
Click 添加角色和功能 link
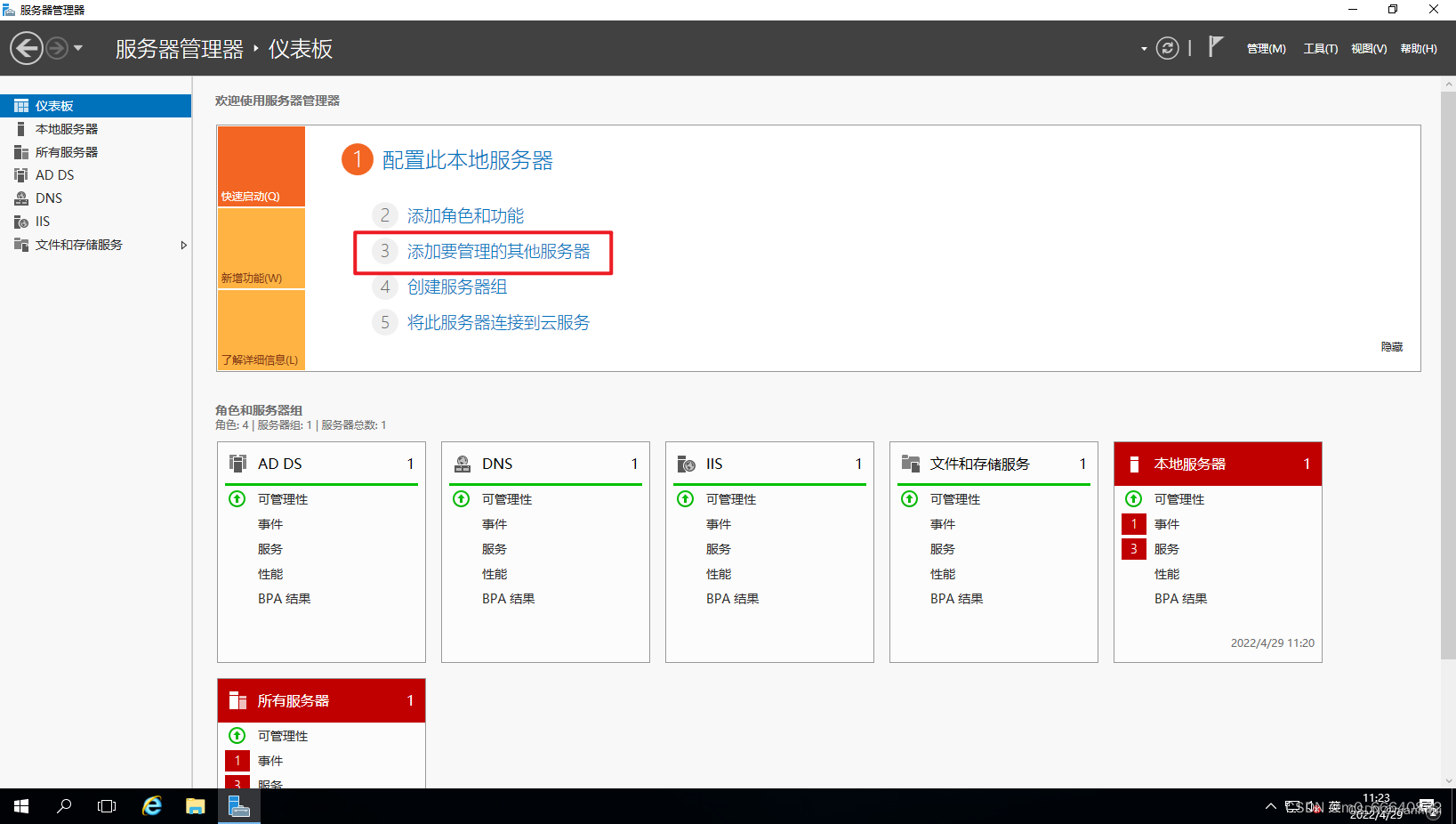tap(465, 215)
